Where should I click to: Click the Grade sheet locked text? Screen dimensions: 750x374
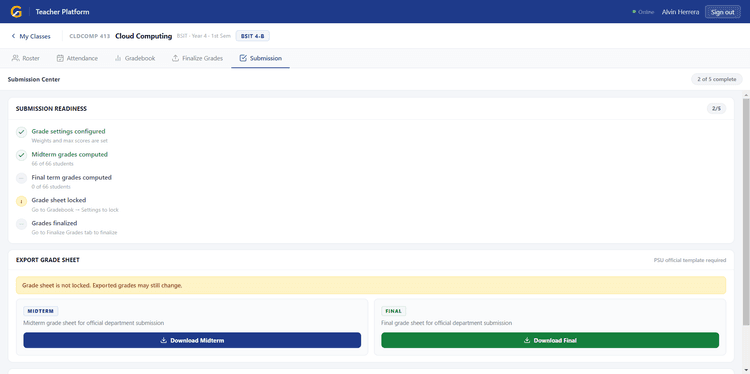[x=59, y=200]
